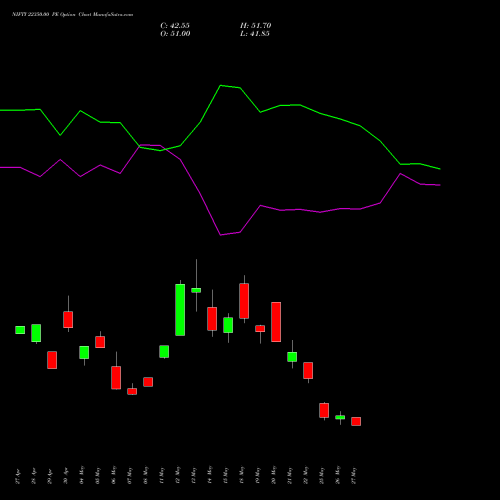Click the "22 May" date axis label
Viewport: 500px width, 500px height.
tap(306, 475)
